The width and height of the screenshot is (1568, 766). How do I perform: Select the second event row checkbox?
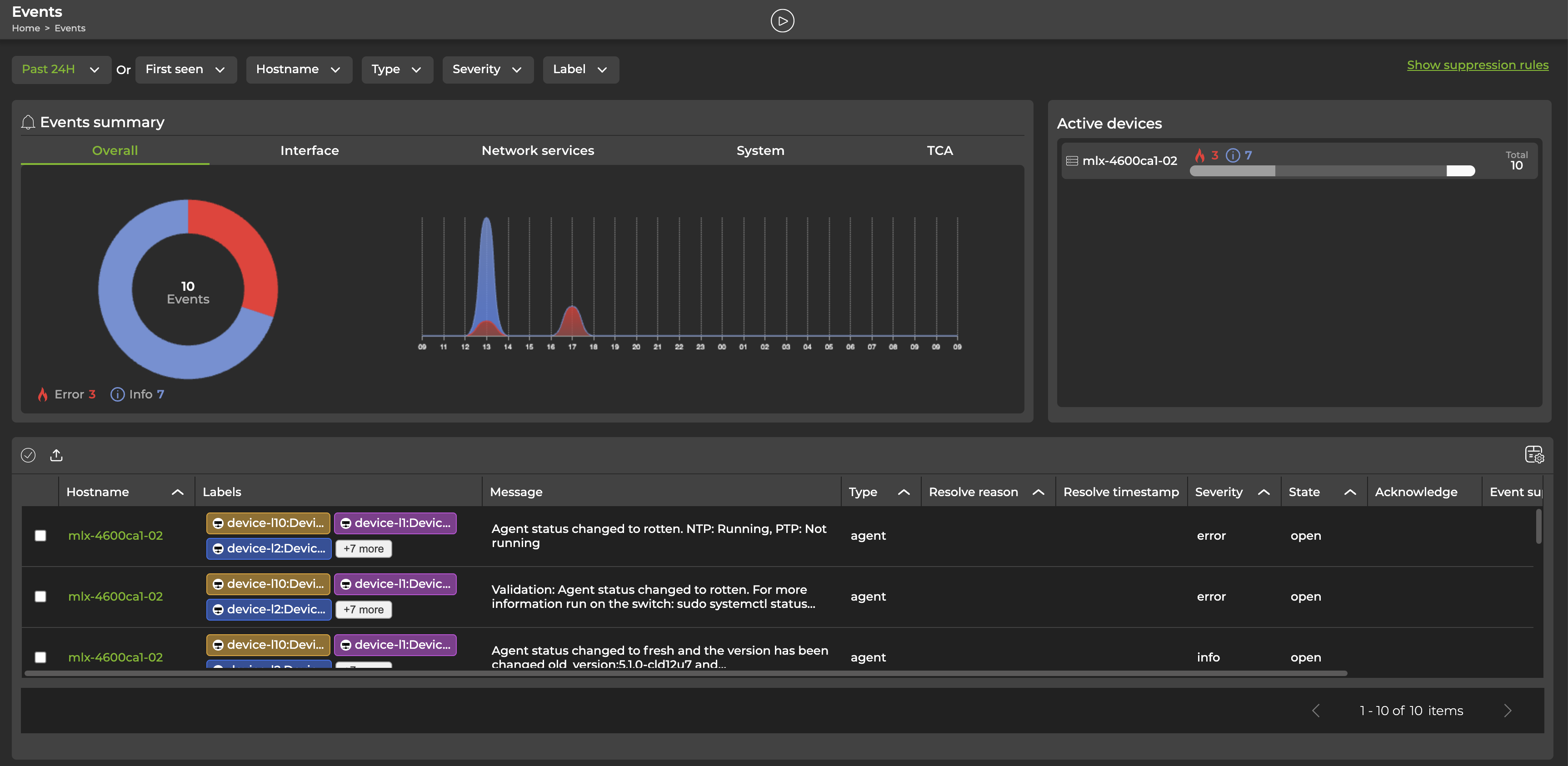pos(41,596)
